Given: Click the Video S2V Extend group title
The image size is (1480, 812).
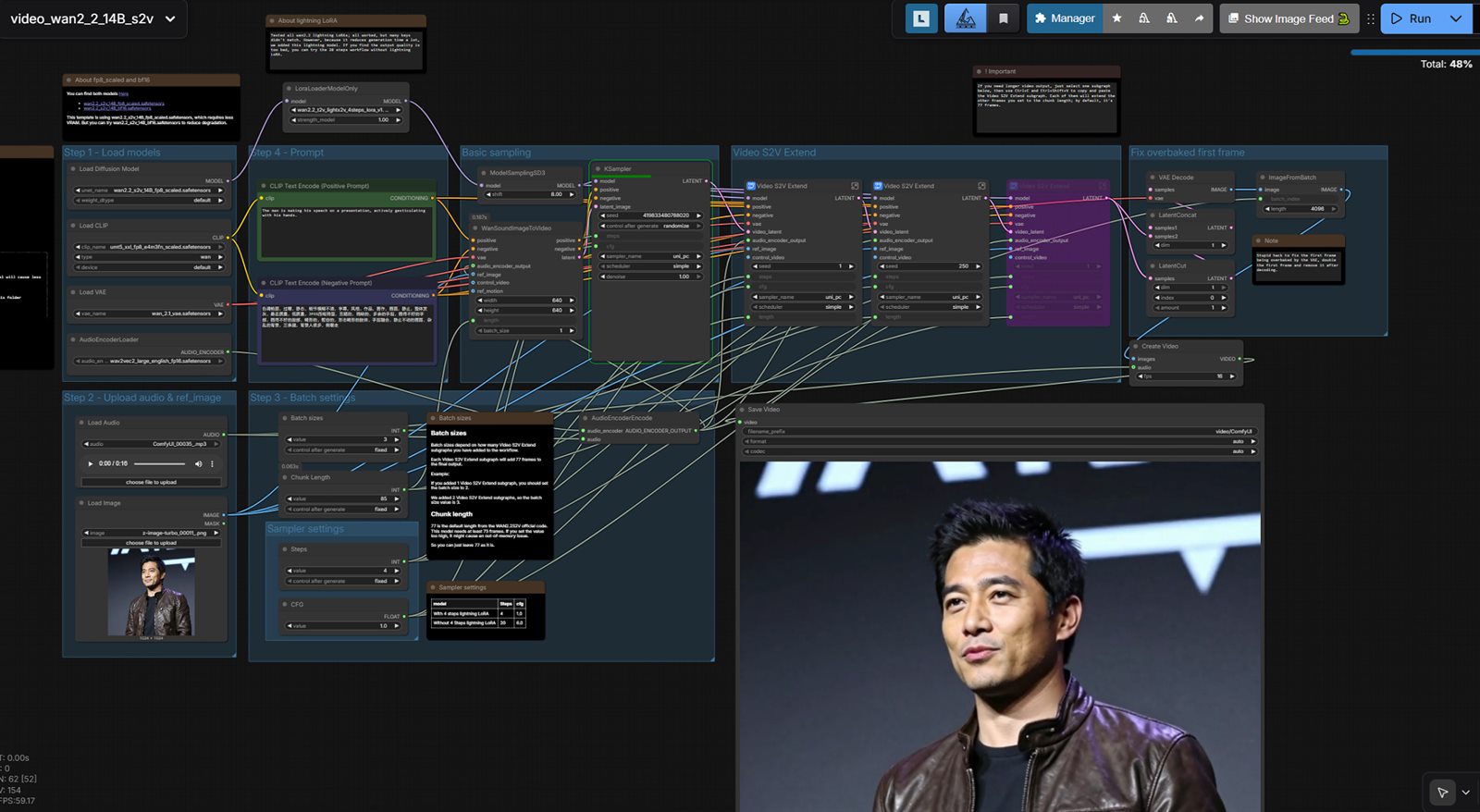Looking at the screenshot, I should click(x=774, y=153).
